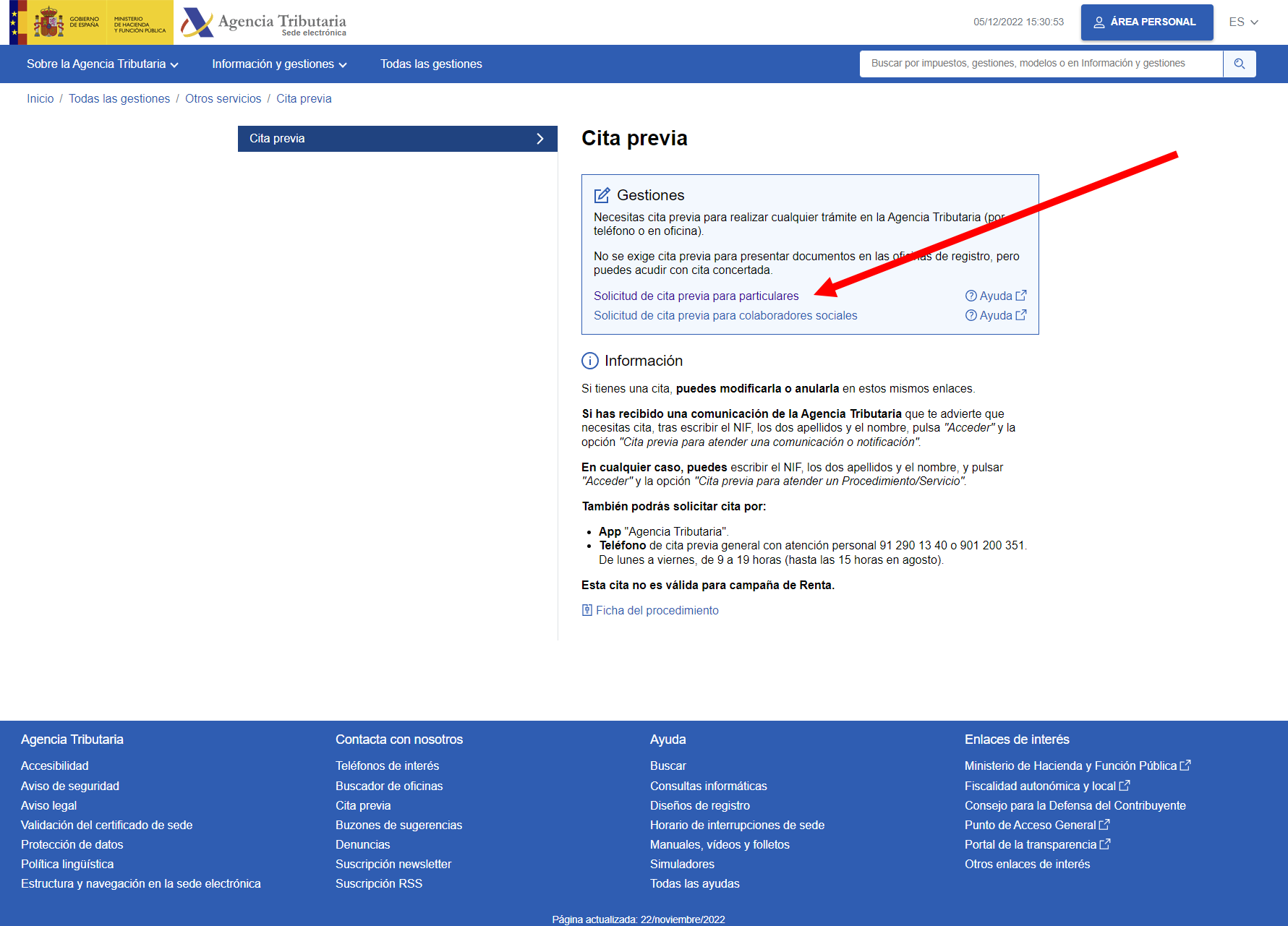Select Cita previa in the side menu

(x=397, y=139)
